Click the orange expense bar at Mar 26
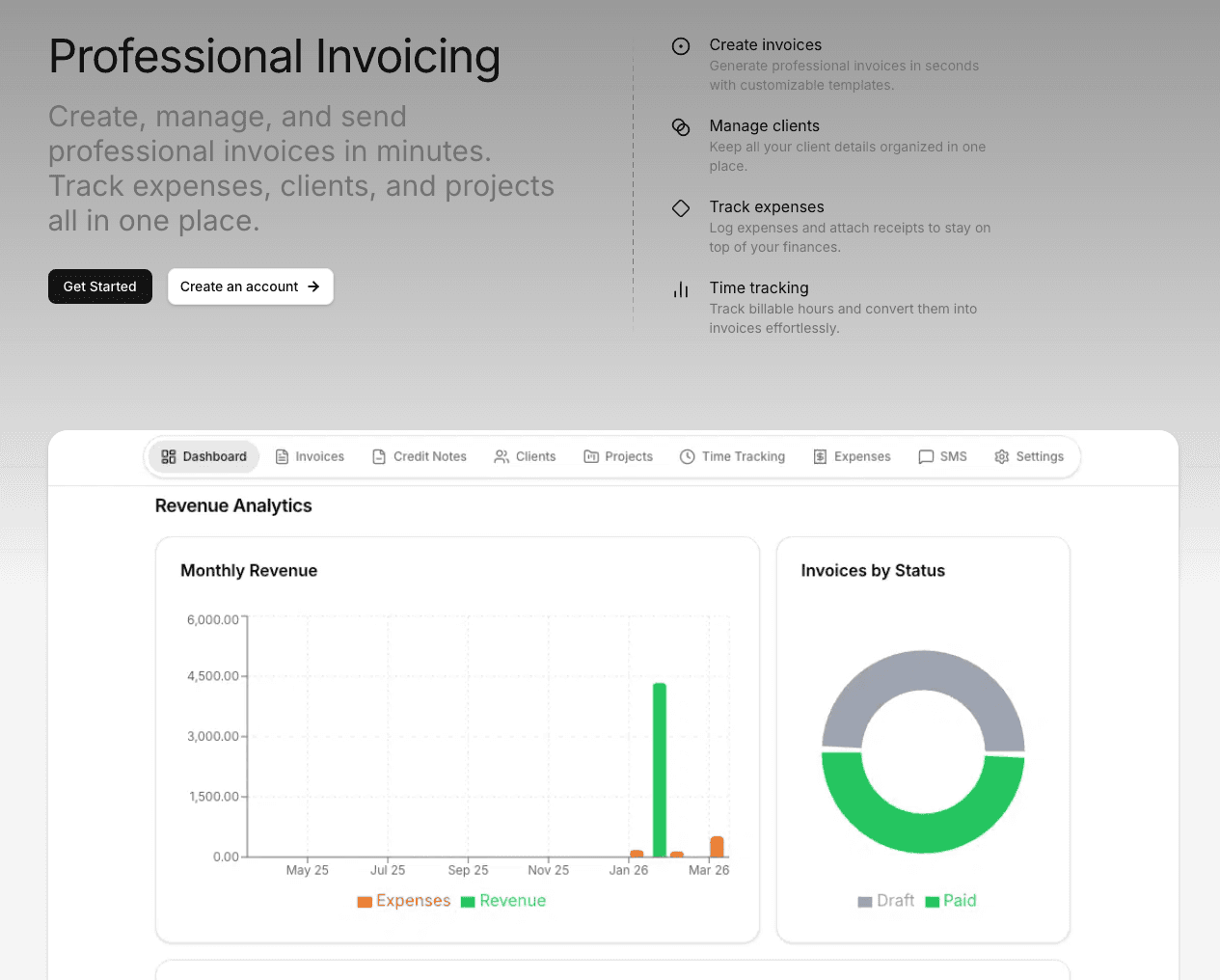Screen dimensions: 1220x980 pos(717,847)
